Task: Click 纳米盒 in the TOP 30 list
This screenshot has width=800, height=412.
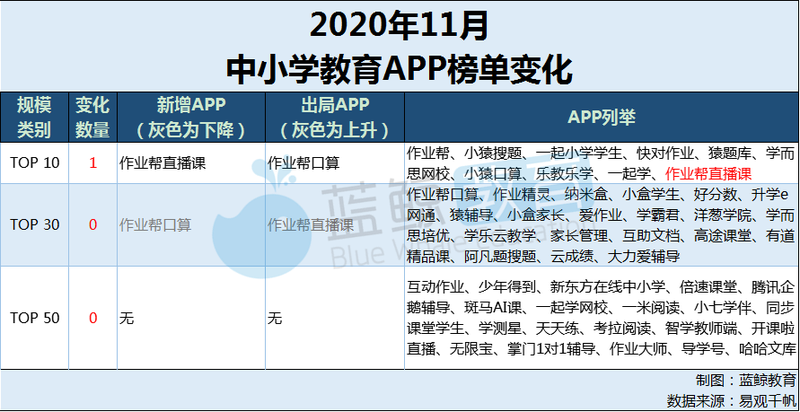Action: 586,194
